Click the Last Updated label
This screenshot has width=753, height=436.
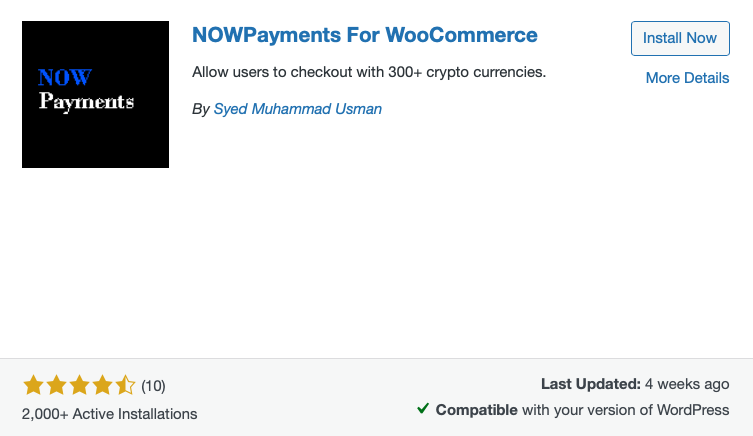coord(590,383)
